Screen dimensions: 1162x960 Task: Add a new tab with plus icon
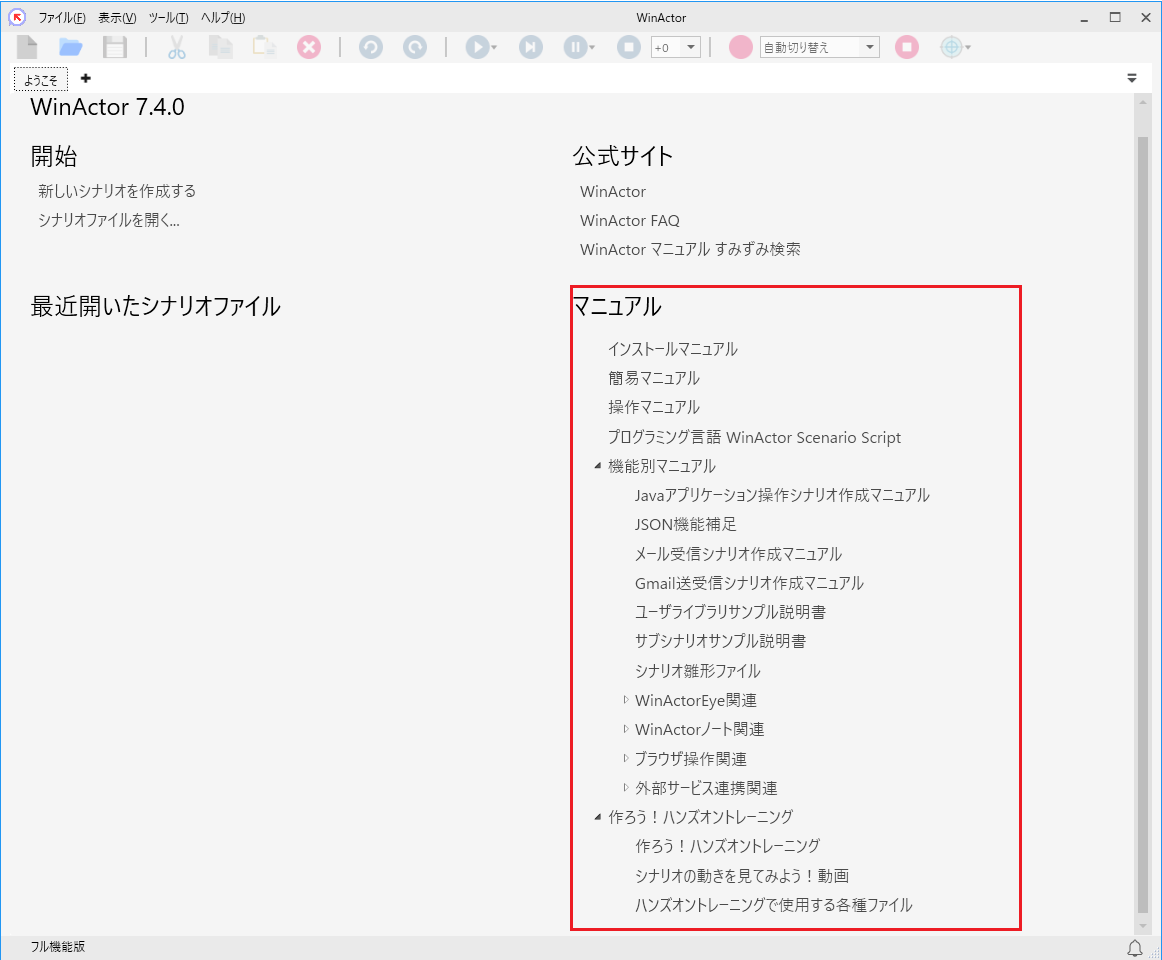pos(86,78)
